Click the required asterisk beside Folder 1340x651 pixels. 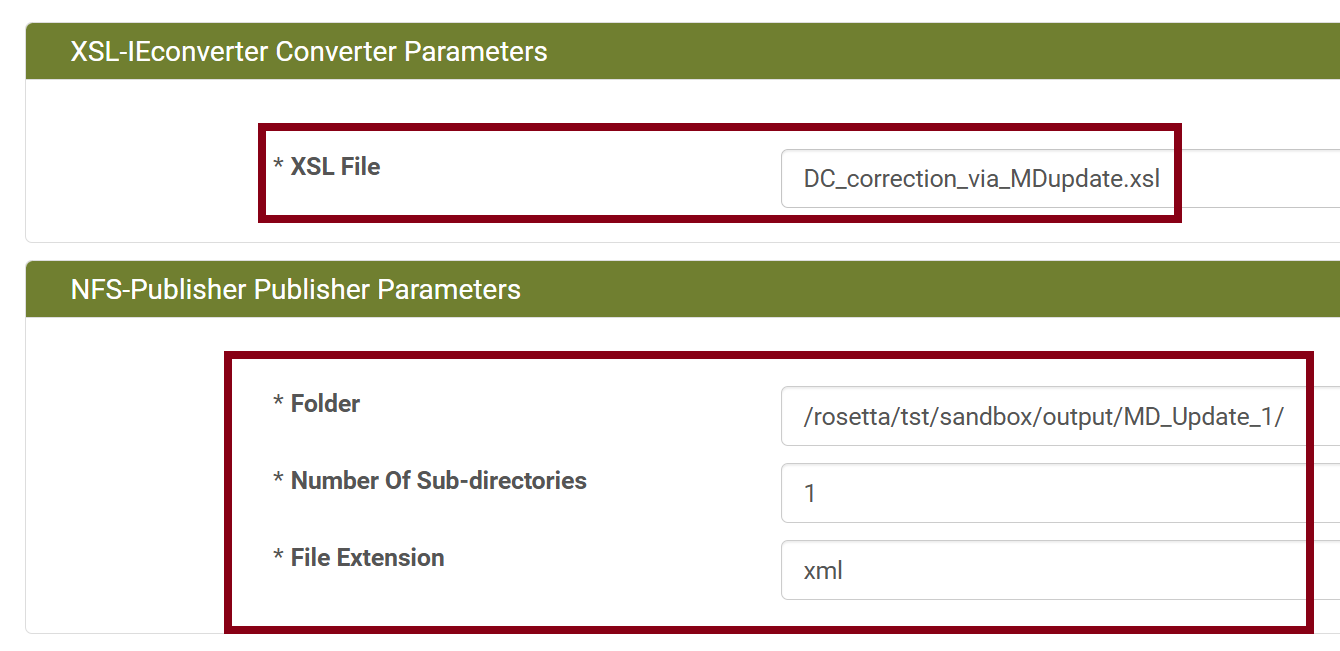[278, 404]
